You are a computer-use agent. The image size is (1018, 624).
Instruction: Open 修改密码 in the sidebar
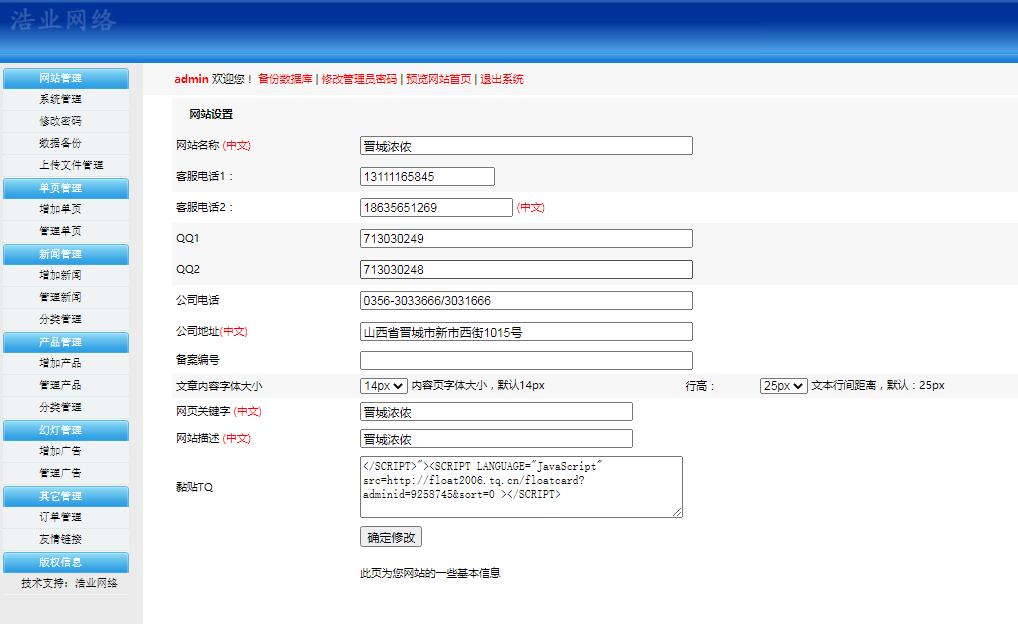tap(60, 121)
